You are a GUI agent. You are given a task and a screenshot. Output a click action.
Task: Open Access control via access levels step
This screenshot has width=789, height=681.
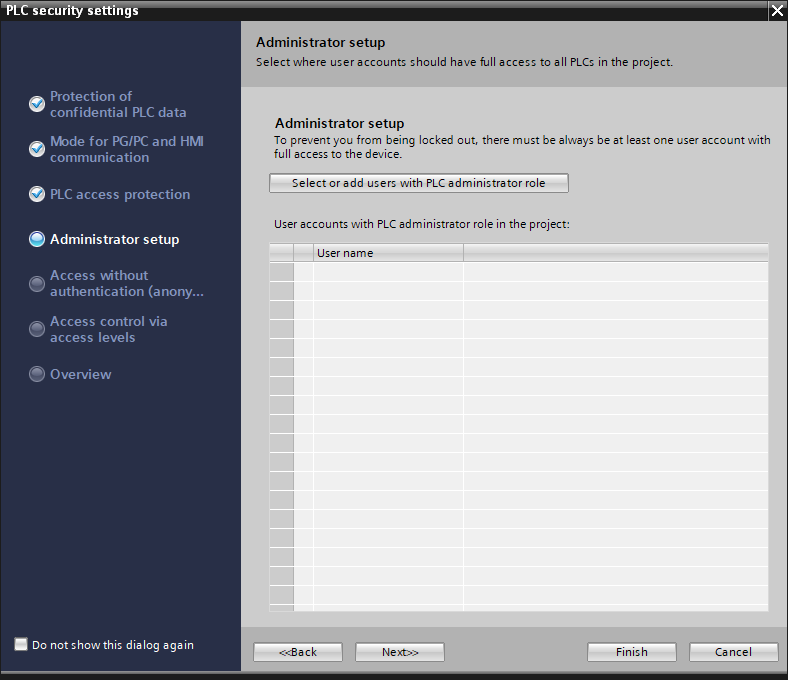(108, 329)
